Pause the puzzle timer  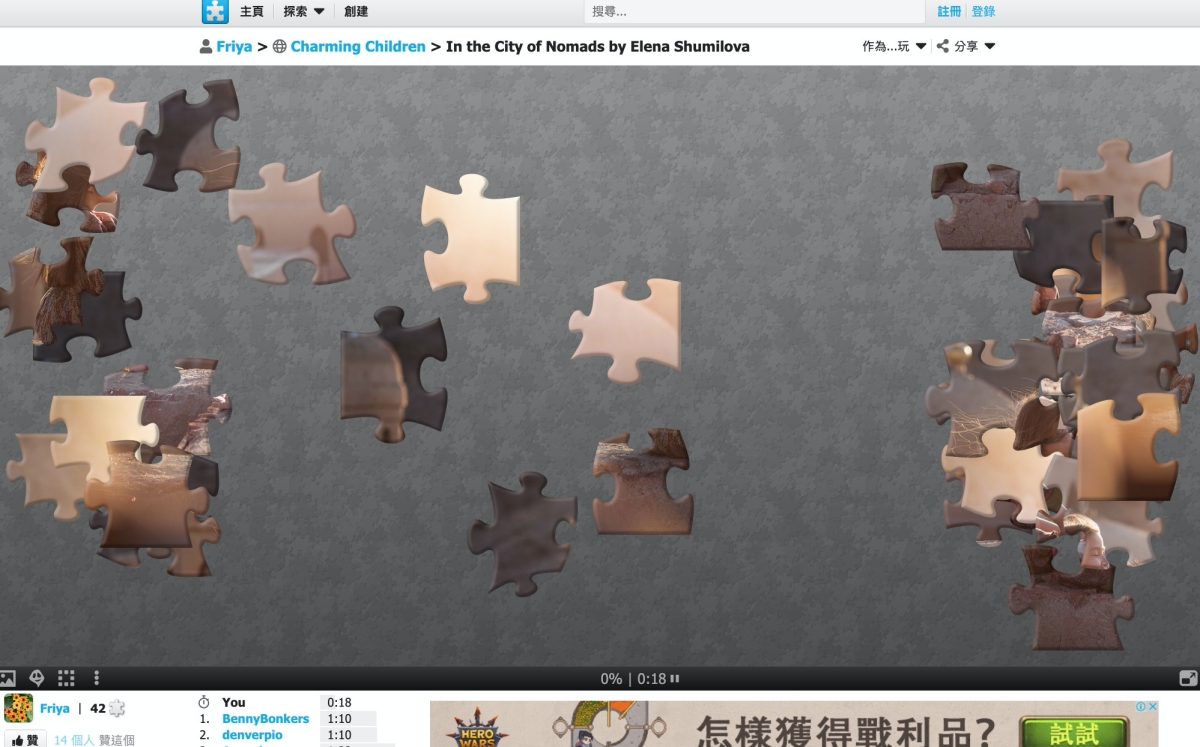pyautogui.click(x=675, y=678)
